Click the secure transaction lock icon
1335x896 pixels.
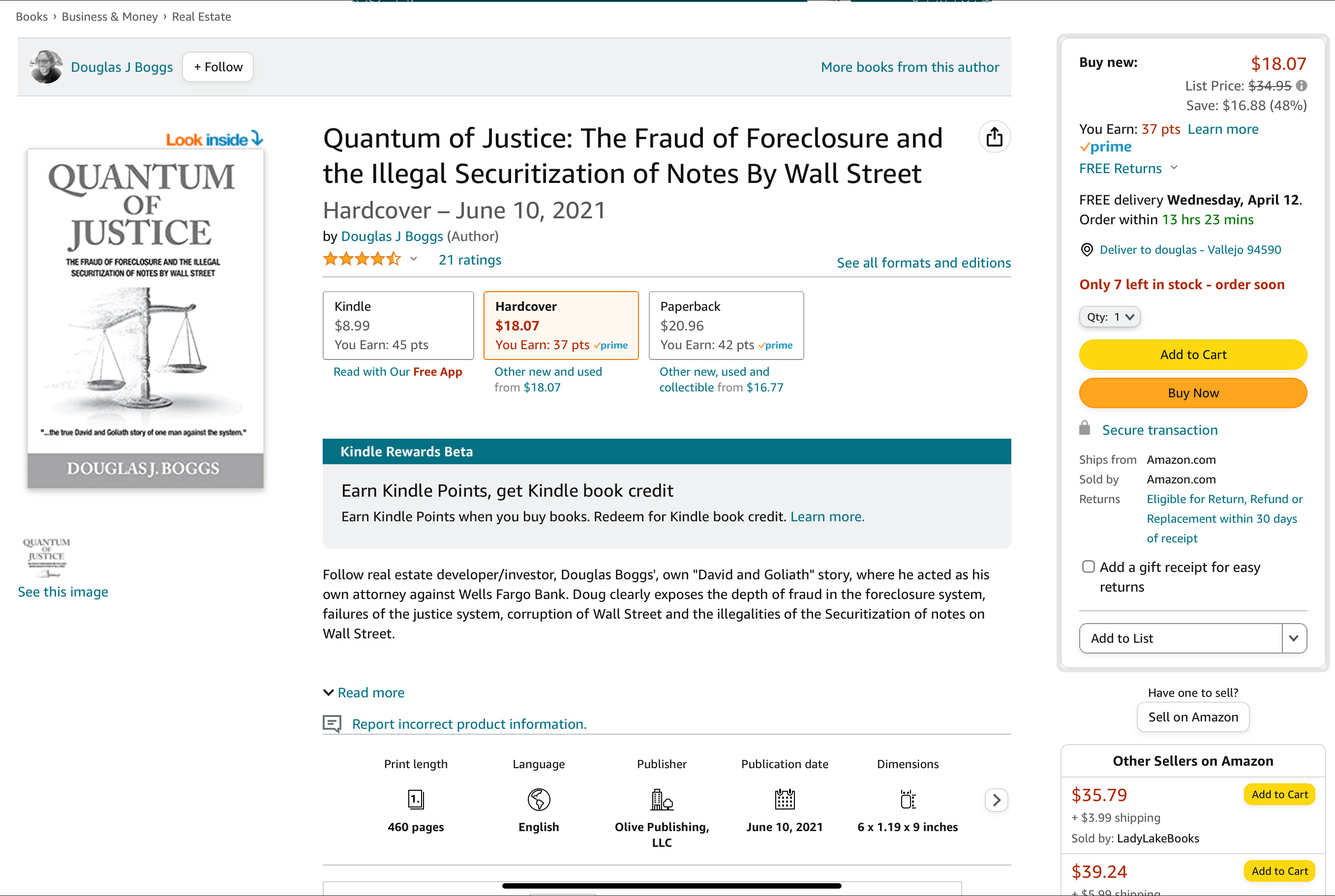(1084, 428)
